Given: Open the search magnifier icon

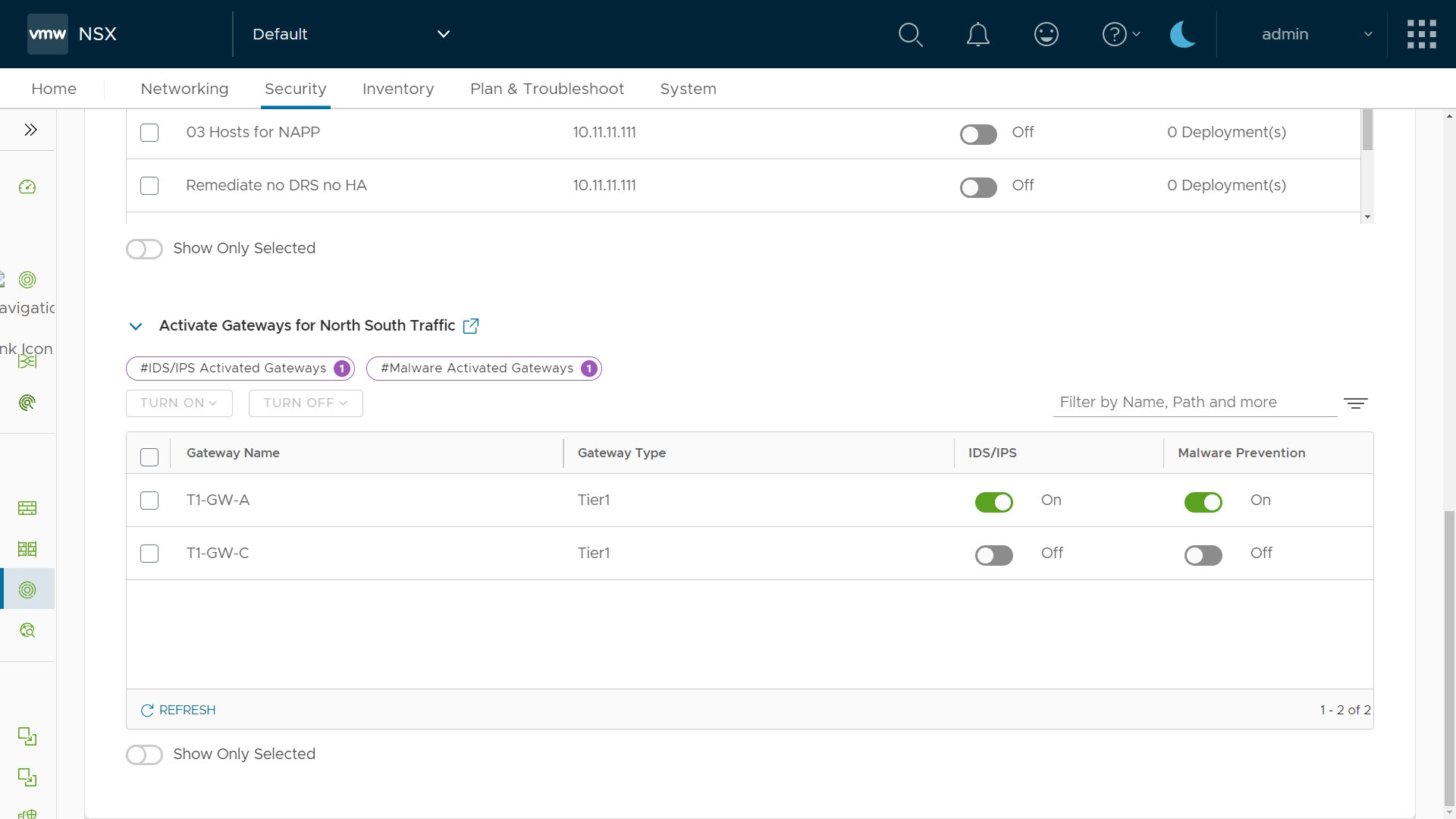Looking at the screenshot, I should pyautogui.click(x=910, y=34).
